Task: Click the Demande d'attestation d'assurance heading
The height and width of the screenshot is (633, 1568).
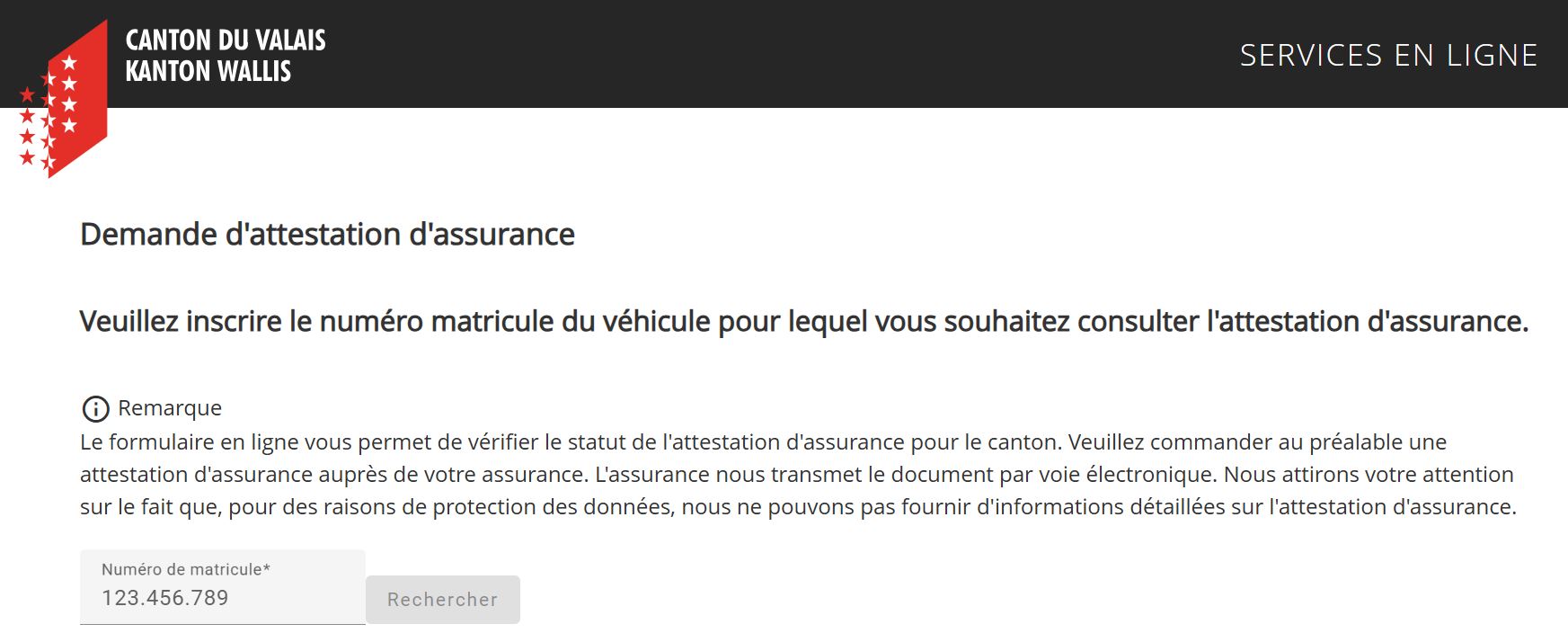Action: (327, 235)
